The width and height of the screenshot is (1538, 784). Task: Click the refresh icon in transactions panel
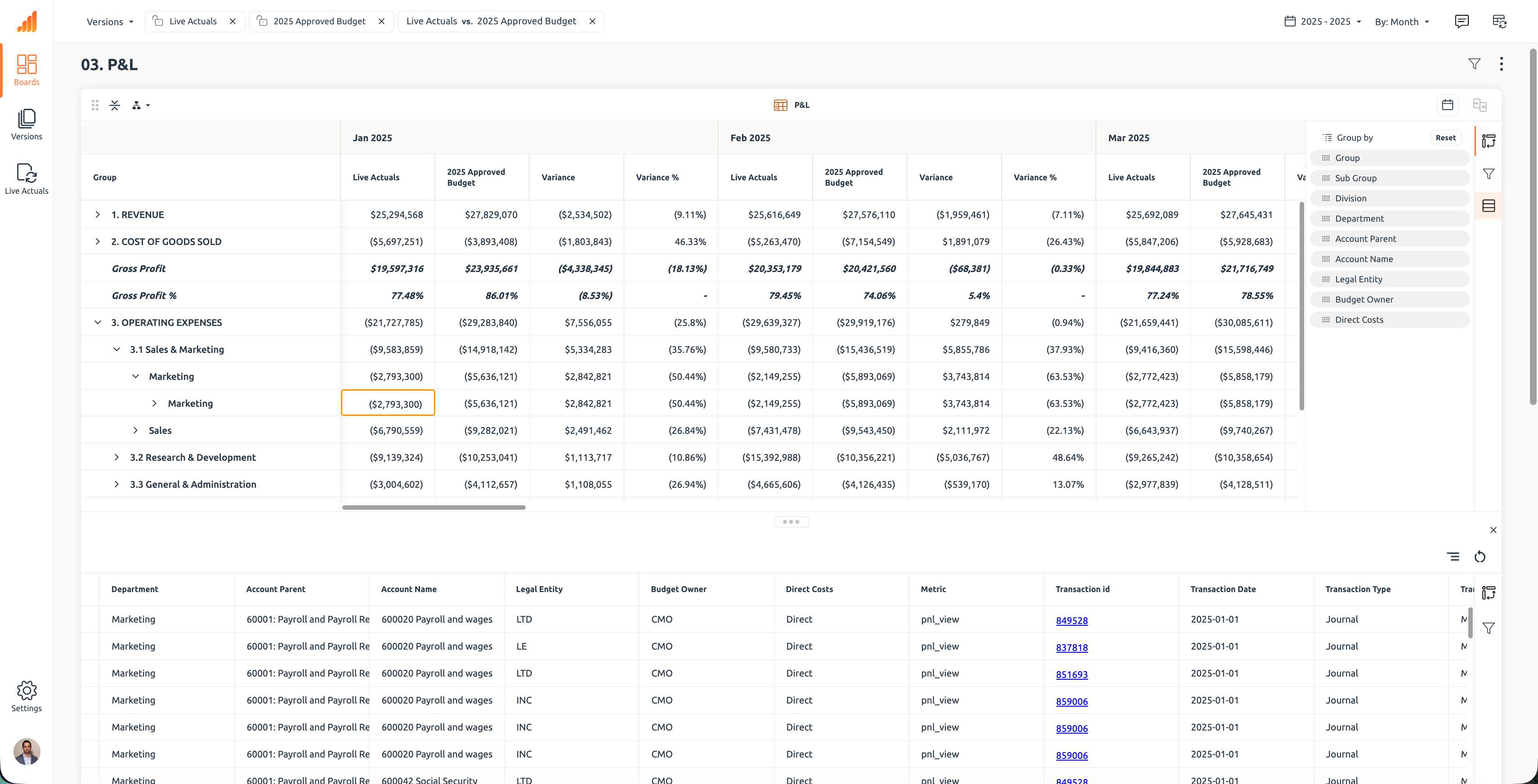coord(1480,557)
